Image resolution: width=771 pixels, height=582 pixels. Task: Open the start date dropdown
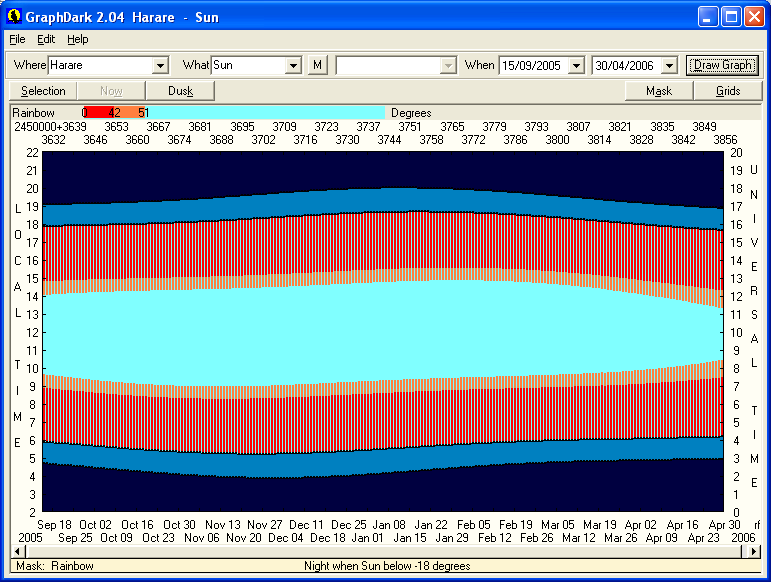(x=575, y=65)
